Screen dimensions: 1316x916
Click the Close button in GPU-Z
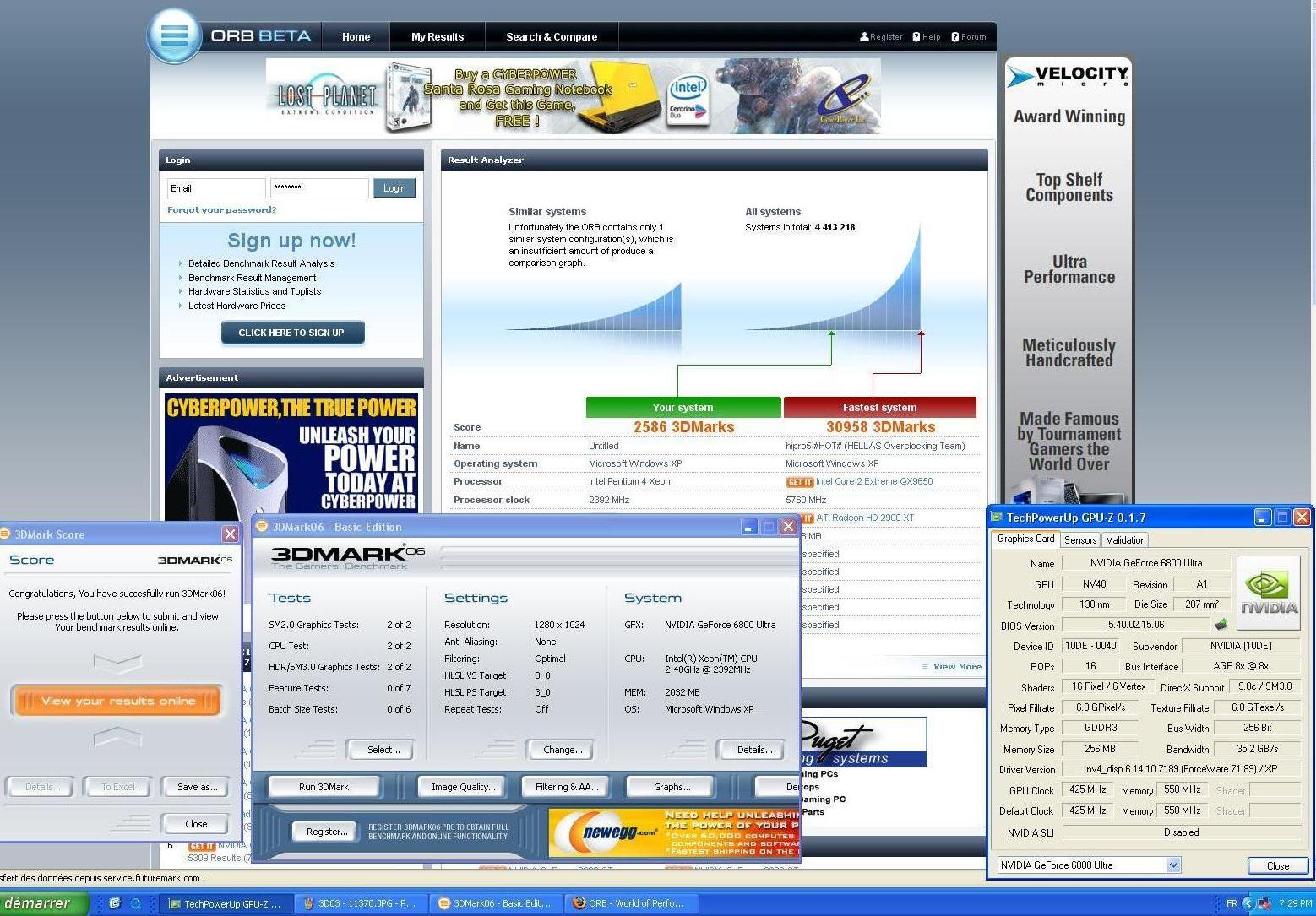(x=1278, y=865)
